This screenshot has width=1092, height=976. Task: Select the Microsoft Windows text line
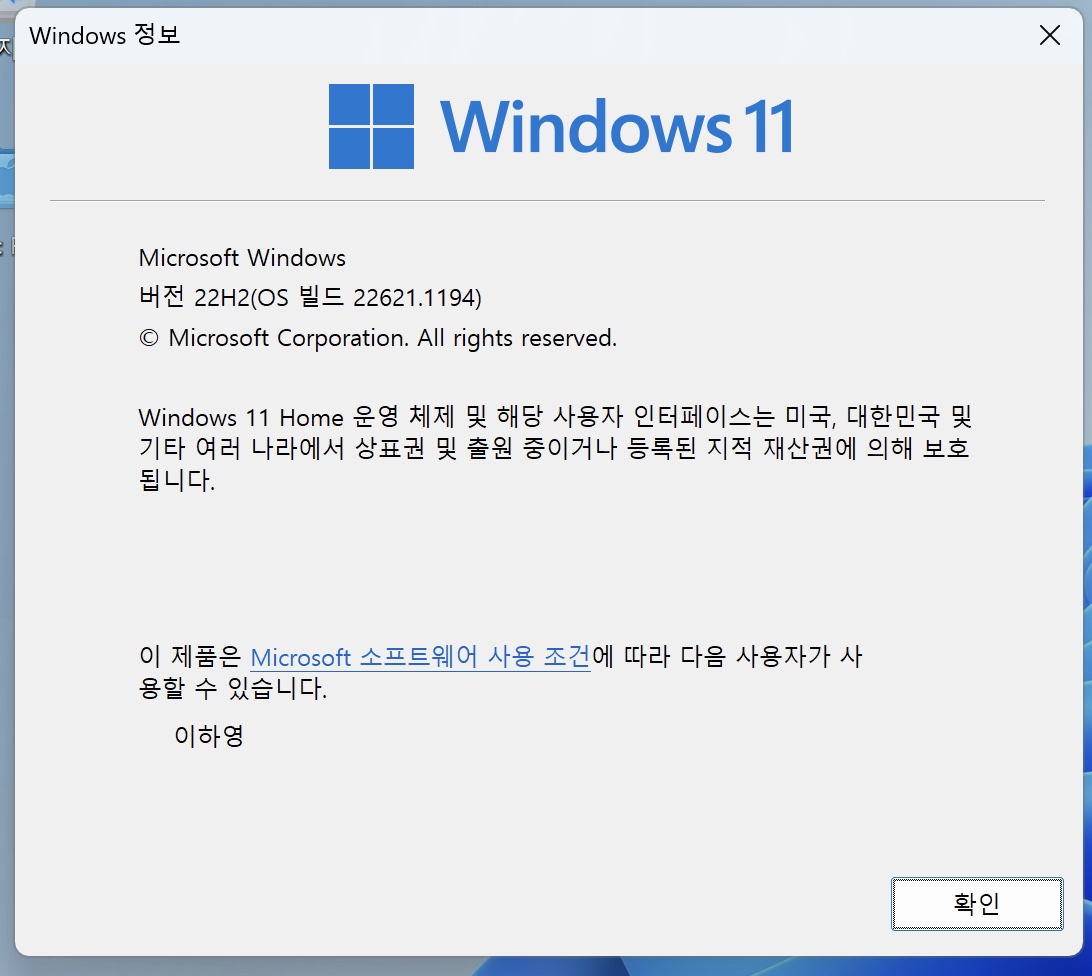point(242,258)
